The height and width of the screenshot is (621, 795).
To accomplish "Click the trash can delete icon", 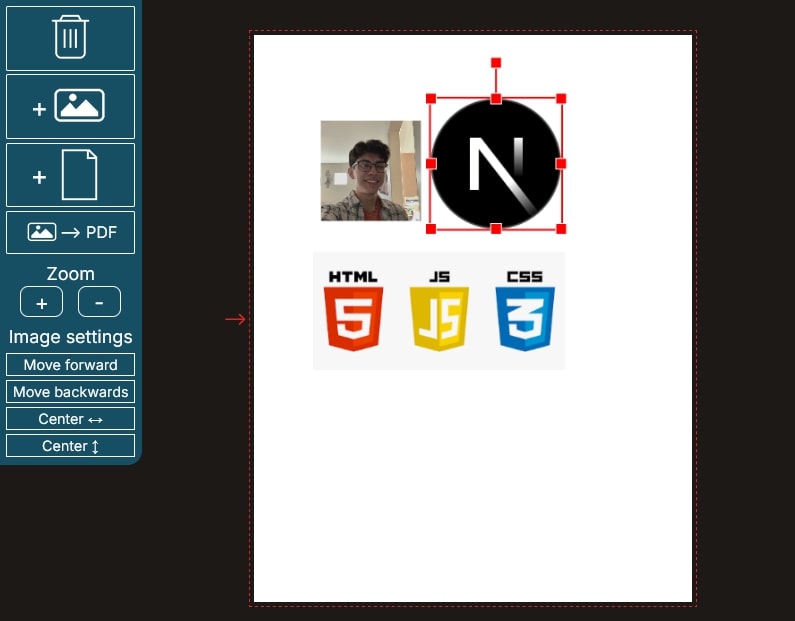I will [x=70, y=39].
